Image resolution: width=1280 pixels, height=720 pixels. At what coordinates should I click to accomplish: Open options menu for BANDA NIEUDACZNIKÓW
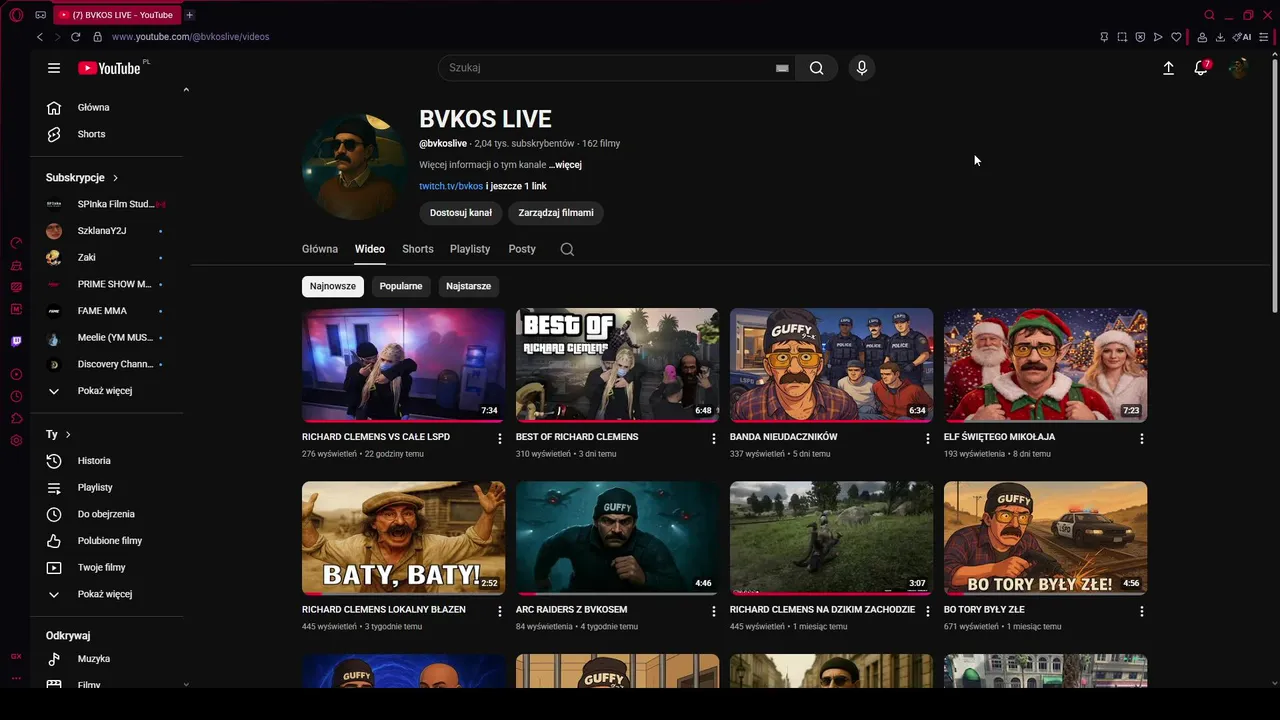(x=928, y=439)
